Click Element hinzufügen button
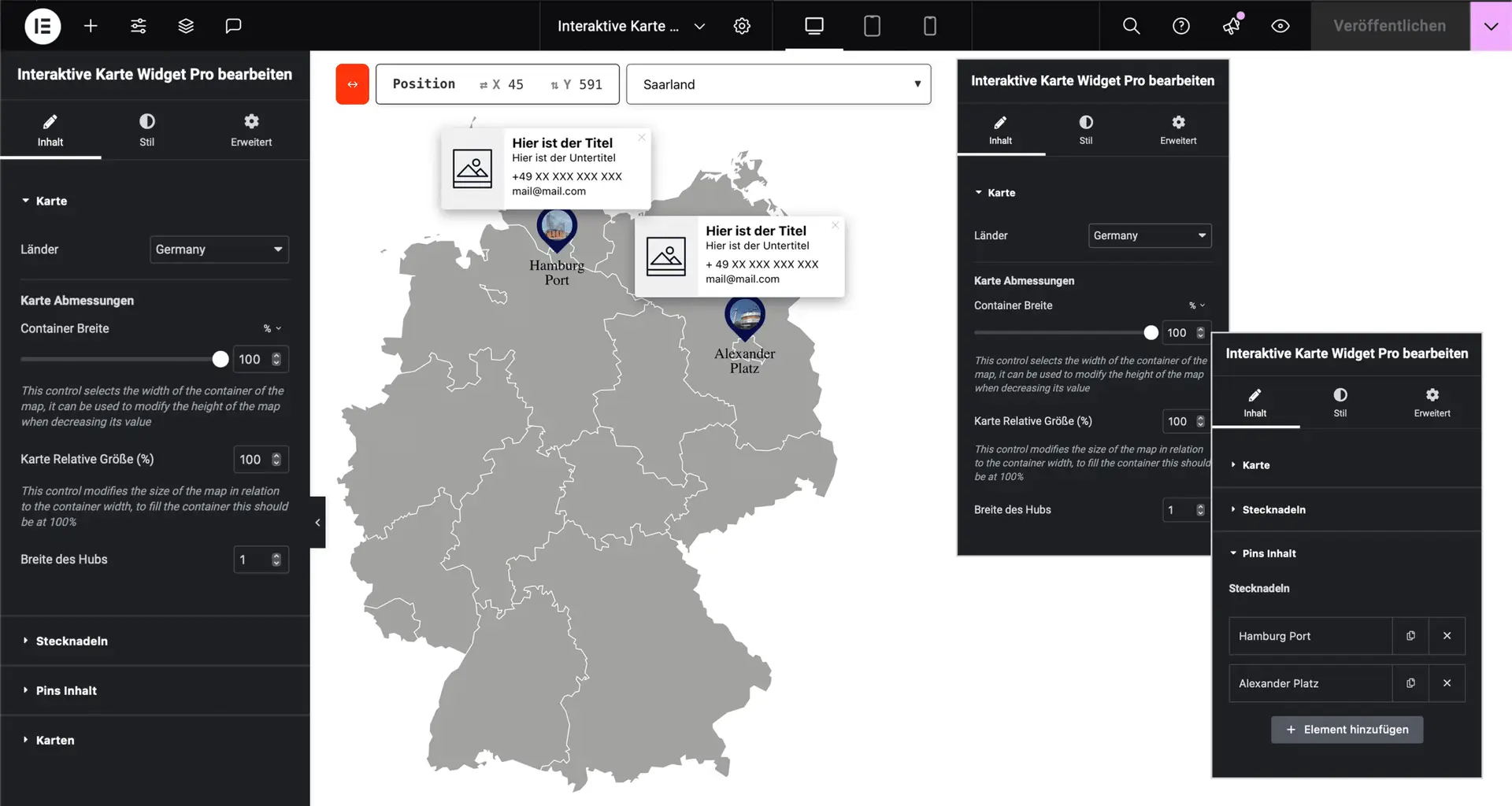Screen dimensions: 1512x806 click(x=1347, y=730)
